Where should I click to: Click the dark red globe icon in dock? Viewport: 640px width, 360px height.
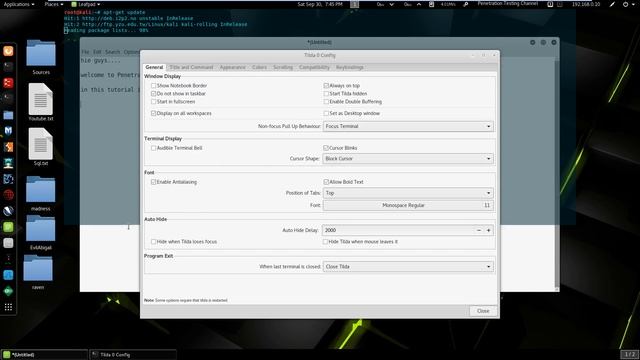coord(8,195)
